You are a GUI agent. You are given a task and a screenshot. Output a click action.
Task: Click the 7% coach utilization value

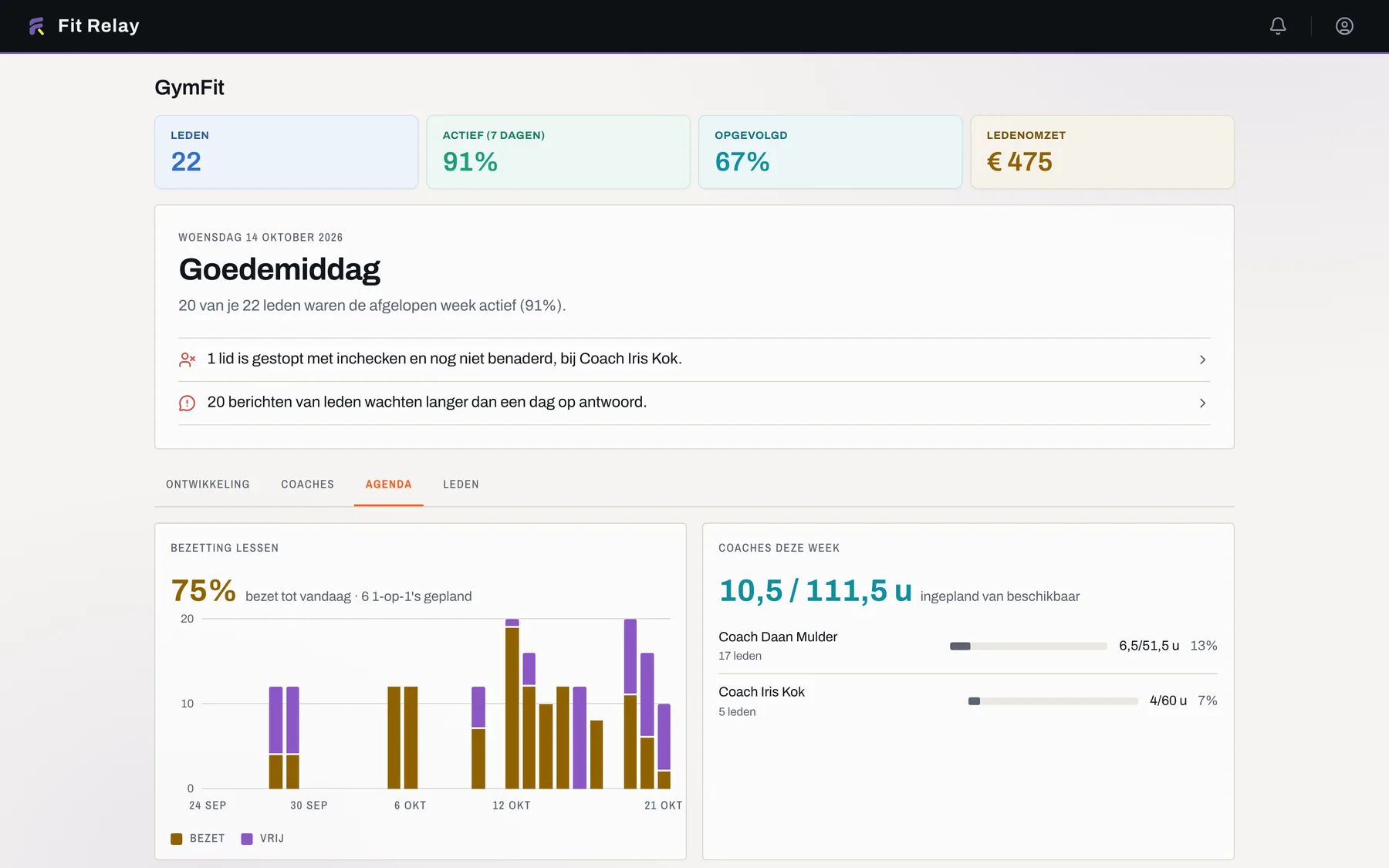pyautogui.click(x=1208, y=701)
